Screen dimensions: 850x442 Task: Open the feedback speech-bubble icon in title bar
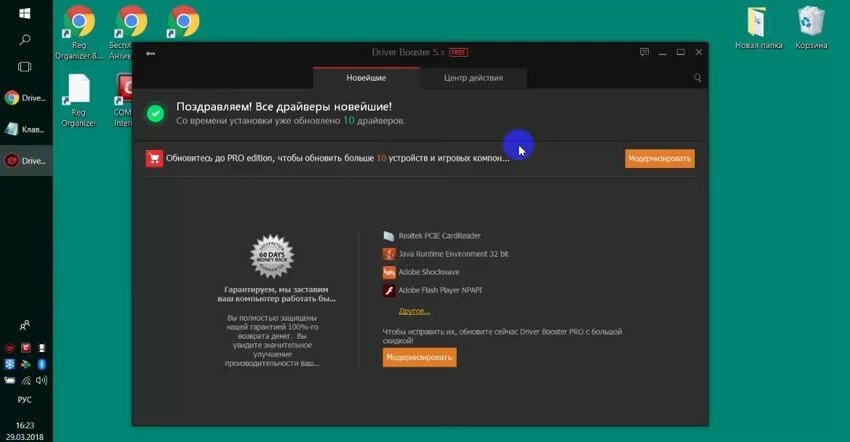click(x=644, y=52)
